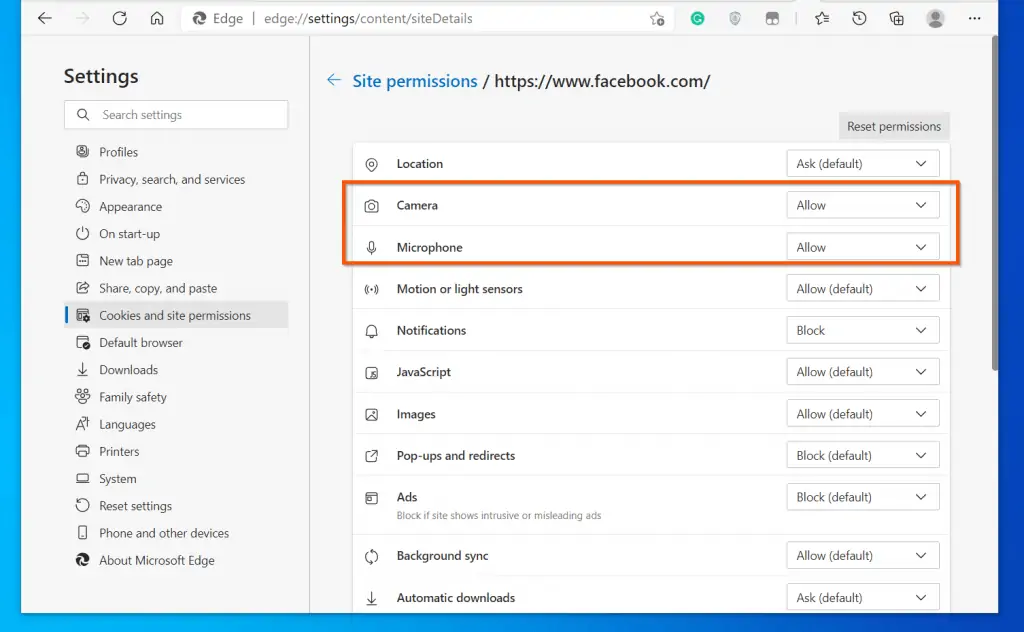Open the Grammarly extension icon
Image resolution: width=1024 pixels, height=632 pixels.
click(x=697, y=19)
